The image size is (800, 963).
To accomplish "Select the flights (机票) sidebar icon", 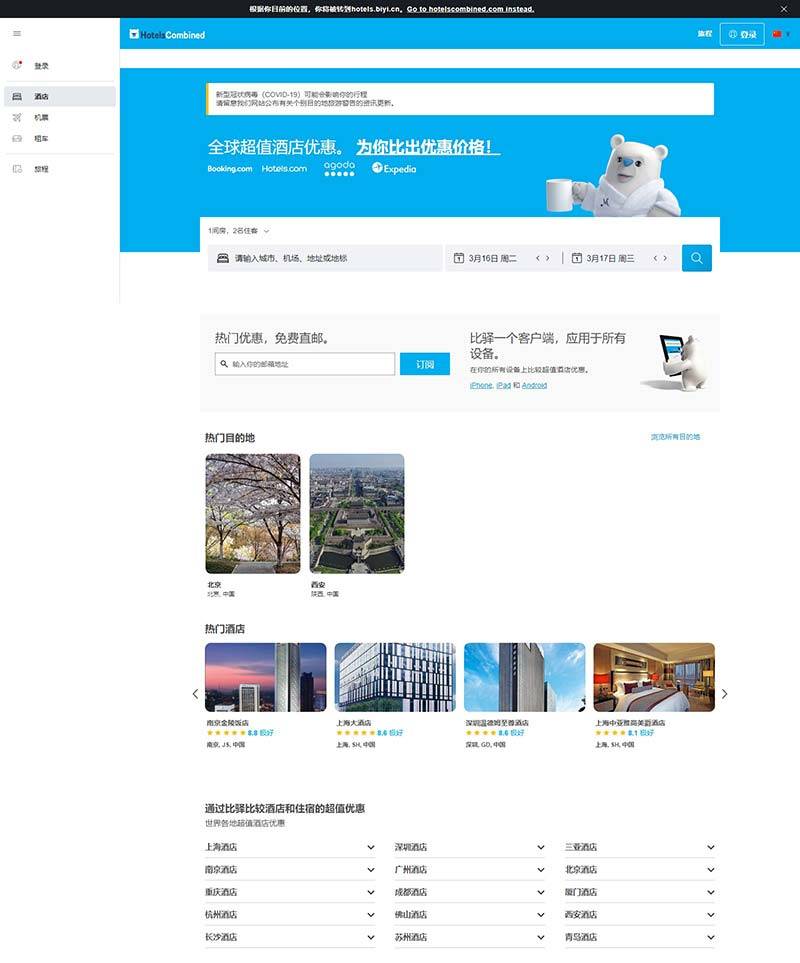I will [17, 117].
